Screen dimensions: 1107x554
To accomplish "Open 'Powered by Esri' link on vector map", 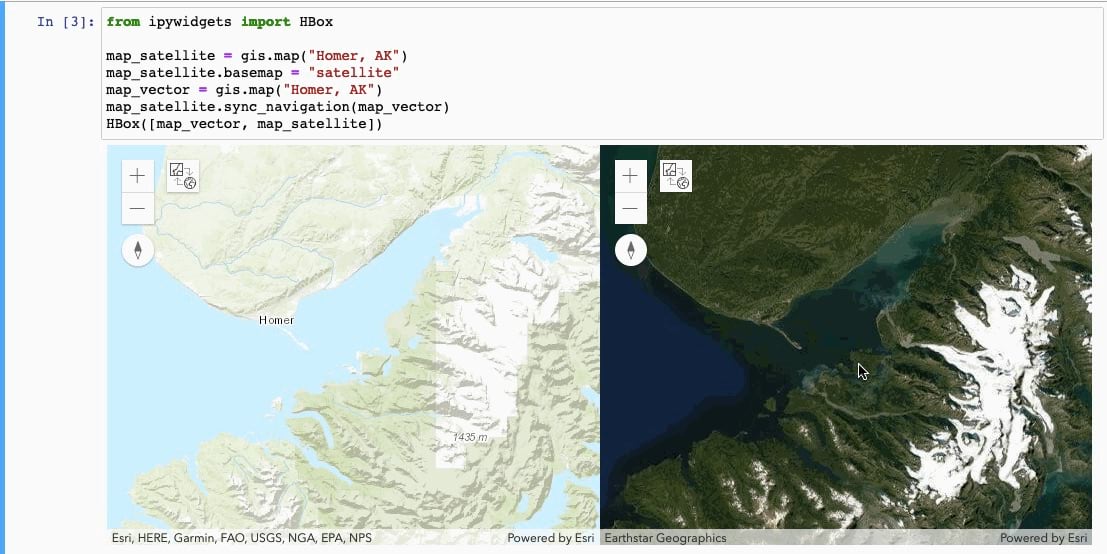I will click(x=550, y=538).
